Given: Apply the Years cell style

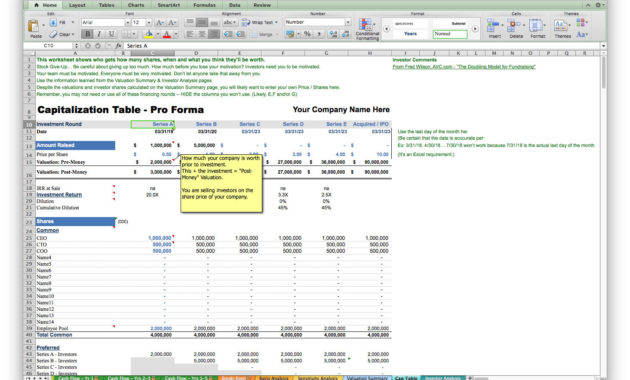Looking at the screenshot, I should point(410,34).
